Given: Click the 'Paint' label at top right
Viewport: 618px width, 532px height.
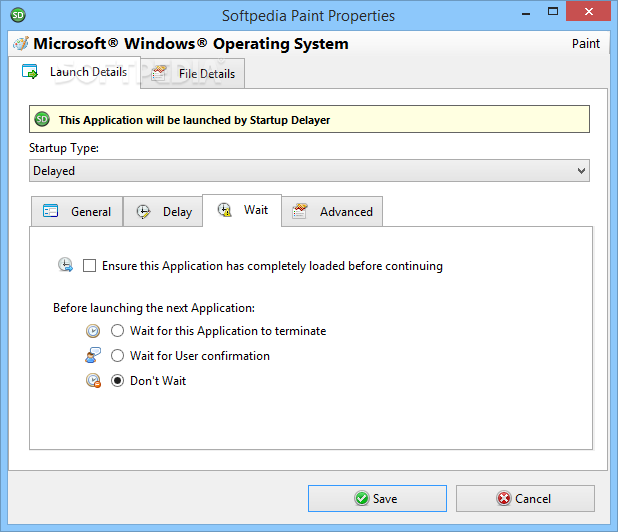Looking at the screenshot, I should (586, 43).
